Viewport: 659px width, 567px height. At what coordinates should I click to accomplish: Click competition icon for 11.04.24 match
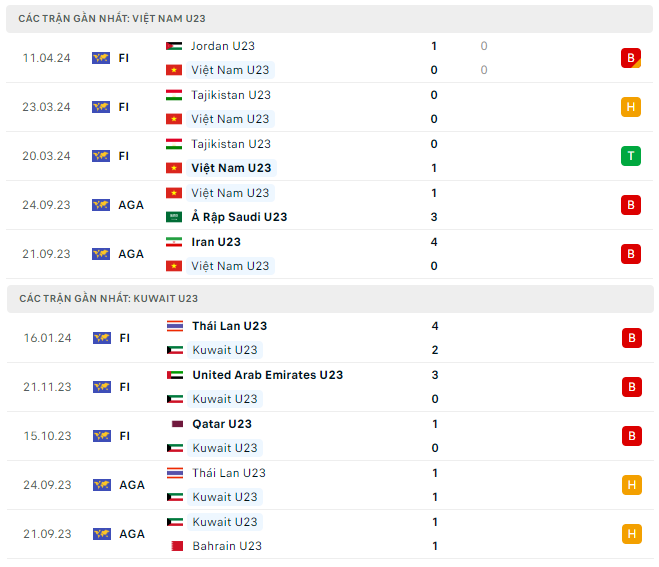click(101, 58)
